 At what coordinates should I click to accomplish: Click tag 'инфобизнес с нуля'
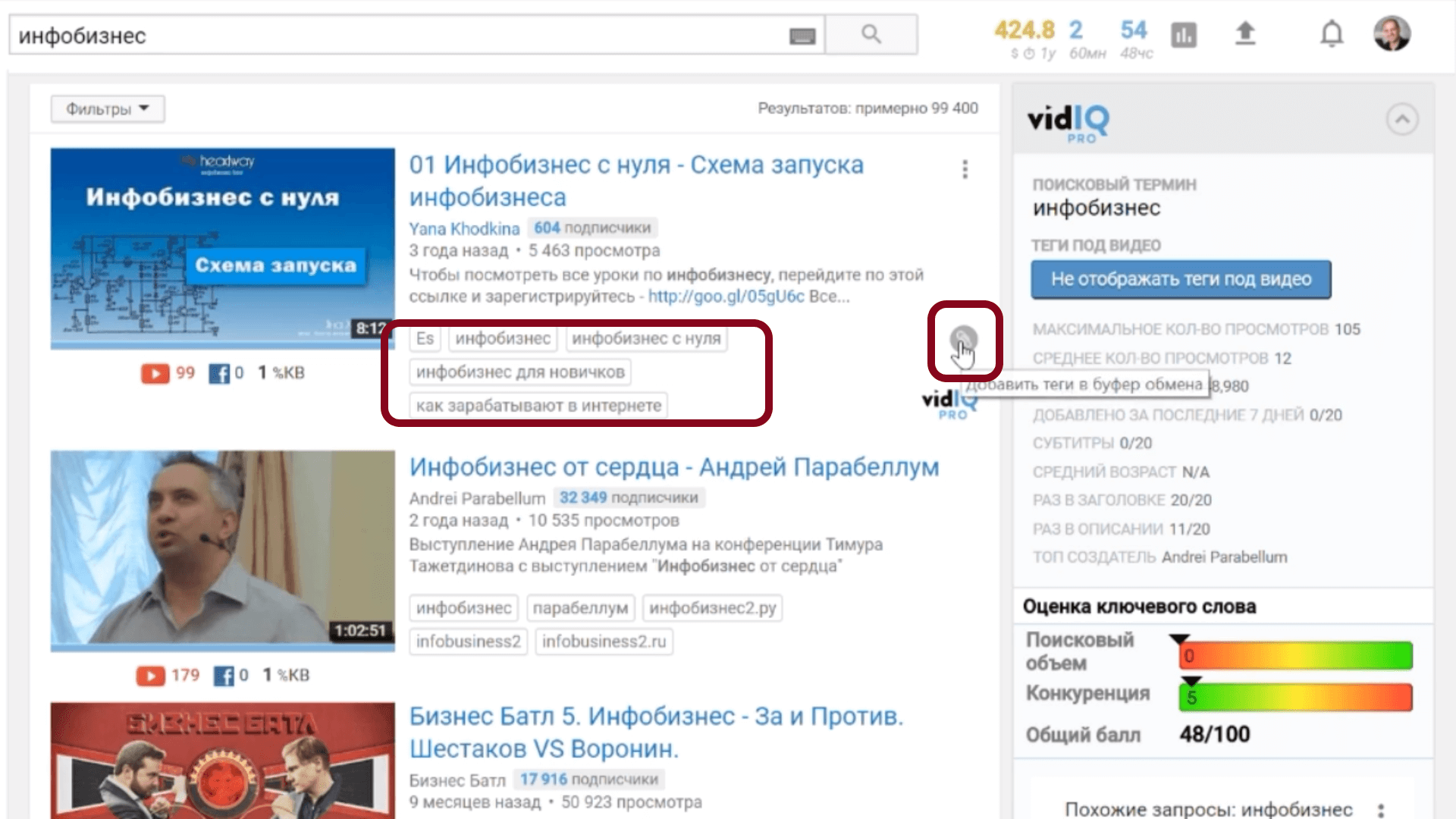pyautogui.click(x=646, y=338)
